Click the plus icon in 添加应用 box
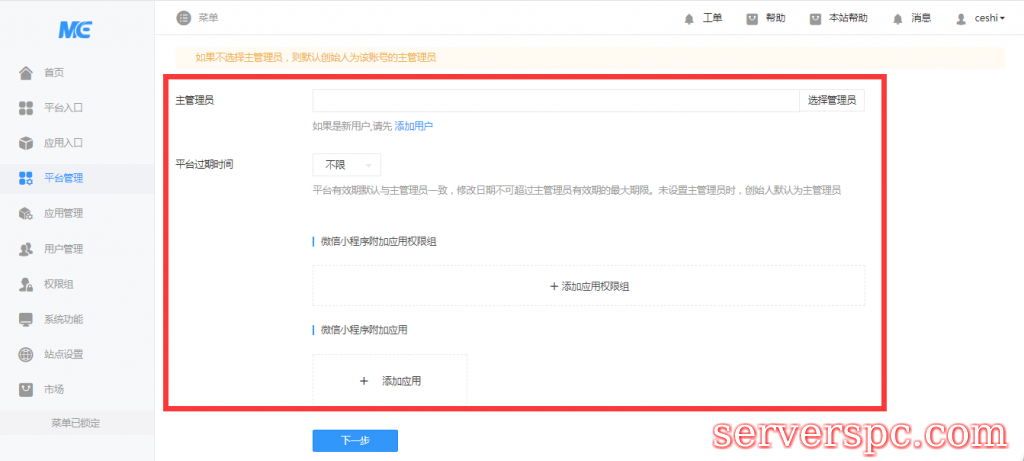 [x=364, y=381]
